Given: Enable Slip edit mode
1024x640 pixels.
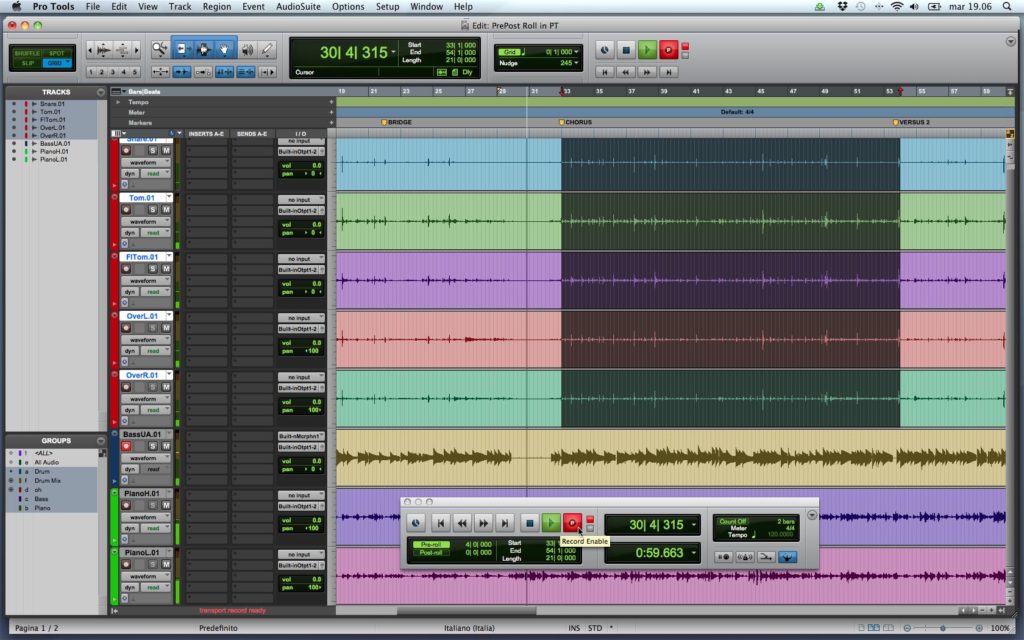Looking at the screenshot, I should click(x=27, y=63).
